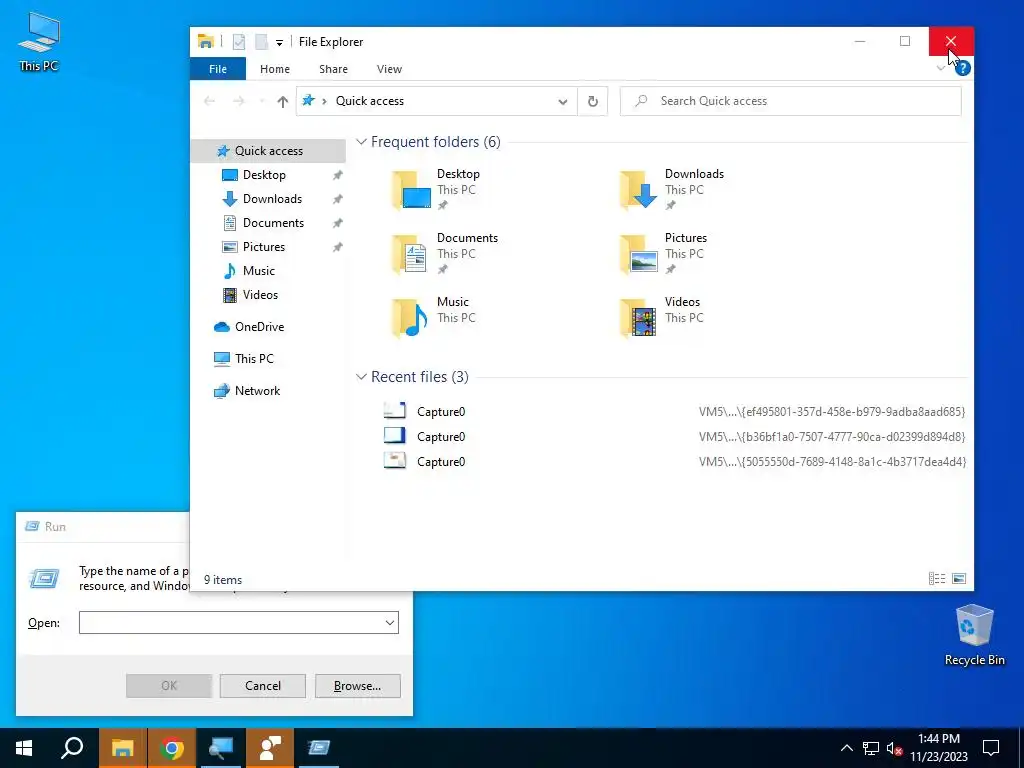Open the Customize Quick Access Toolbar dropdown
1024x768 pixels.
279,42
